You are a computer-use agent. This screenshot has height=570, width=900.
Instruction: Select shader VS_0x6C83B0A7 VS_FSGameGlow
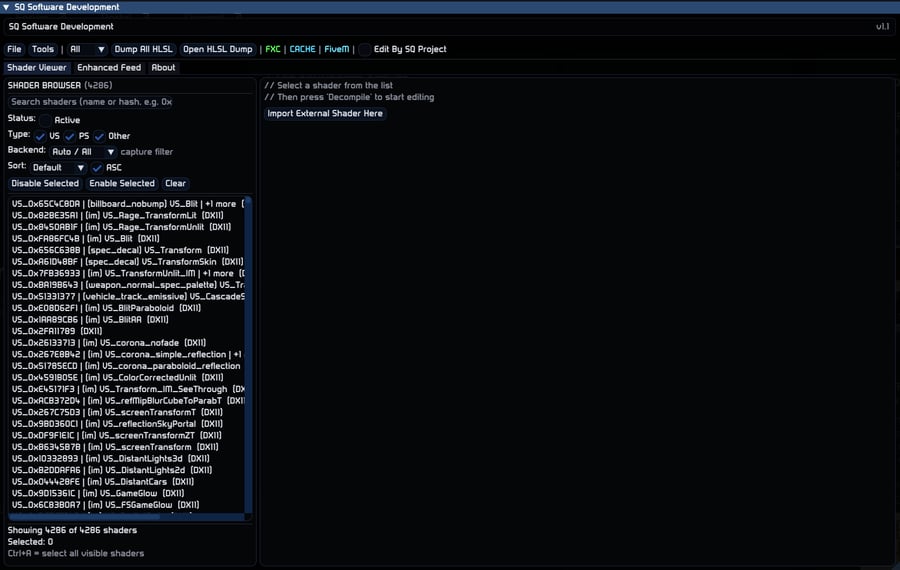[127, 505]
